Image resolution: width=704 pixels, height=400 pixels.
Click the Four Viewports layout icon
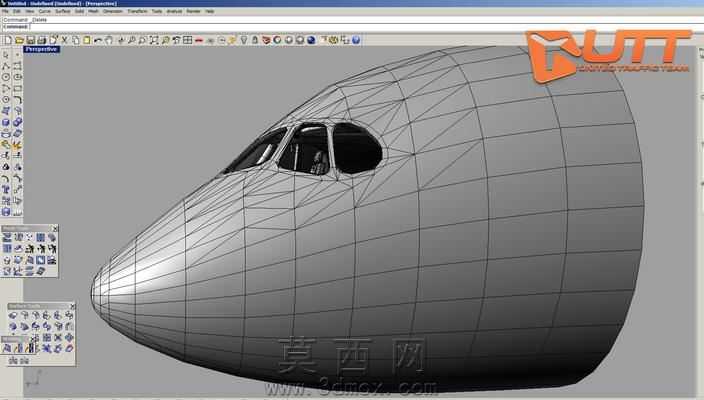[x=188, y=40]
